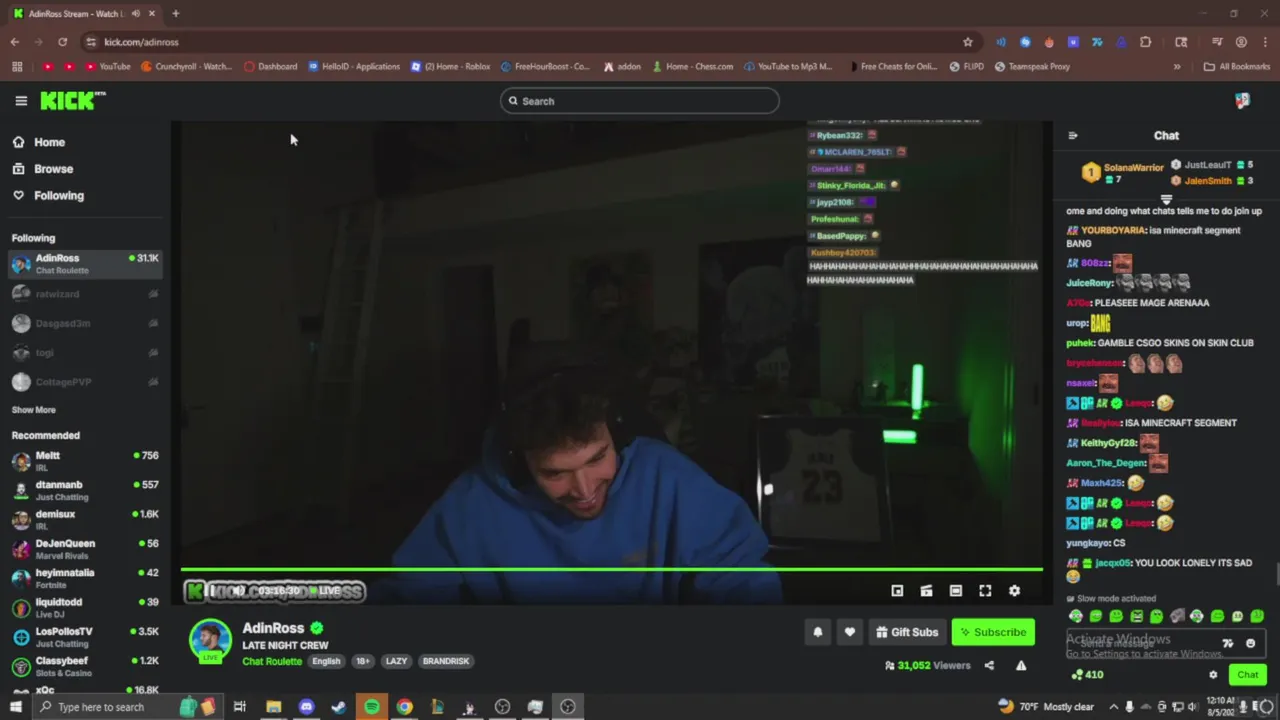
Task: Collapse the chat panel with the arrow icon
Action: click(1073, 136)
